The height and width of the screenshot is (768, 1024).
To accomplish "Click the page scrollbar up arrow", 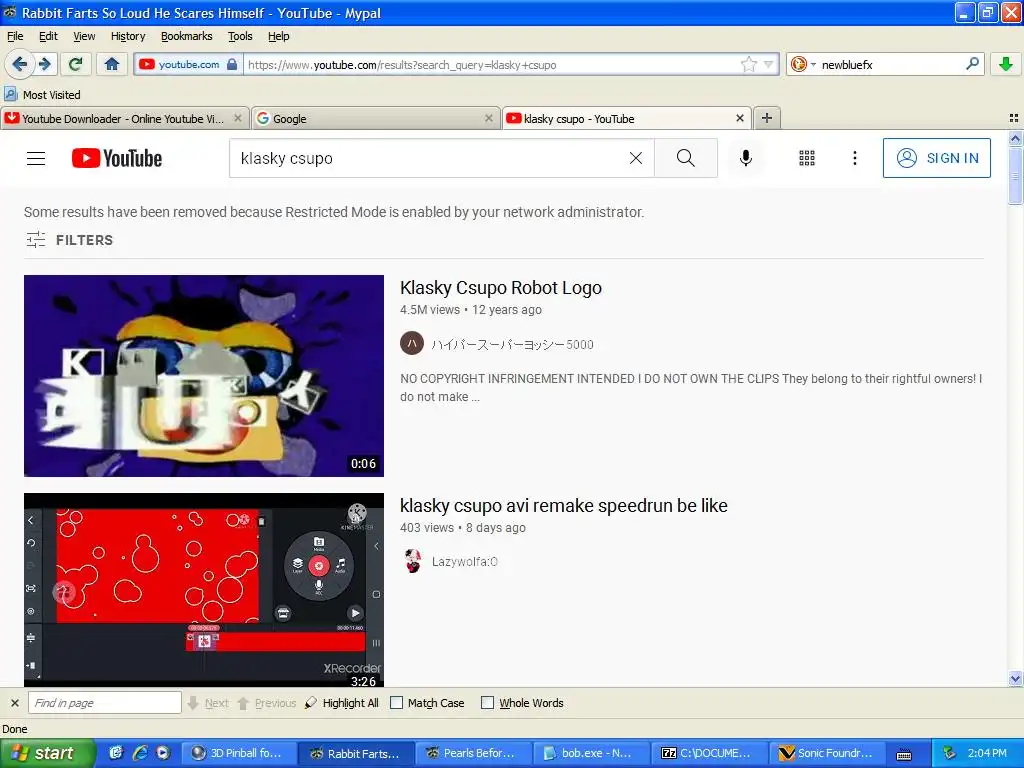I will pos(1015,138).
